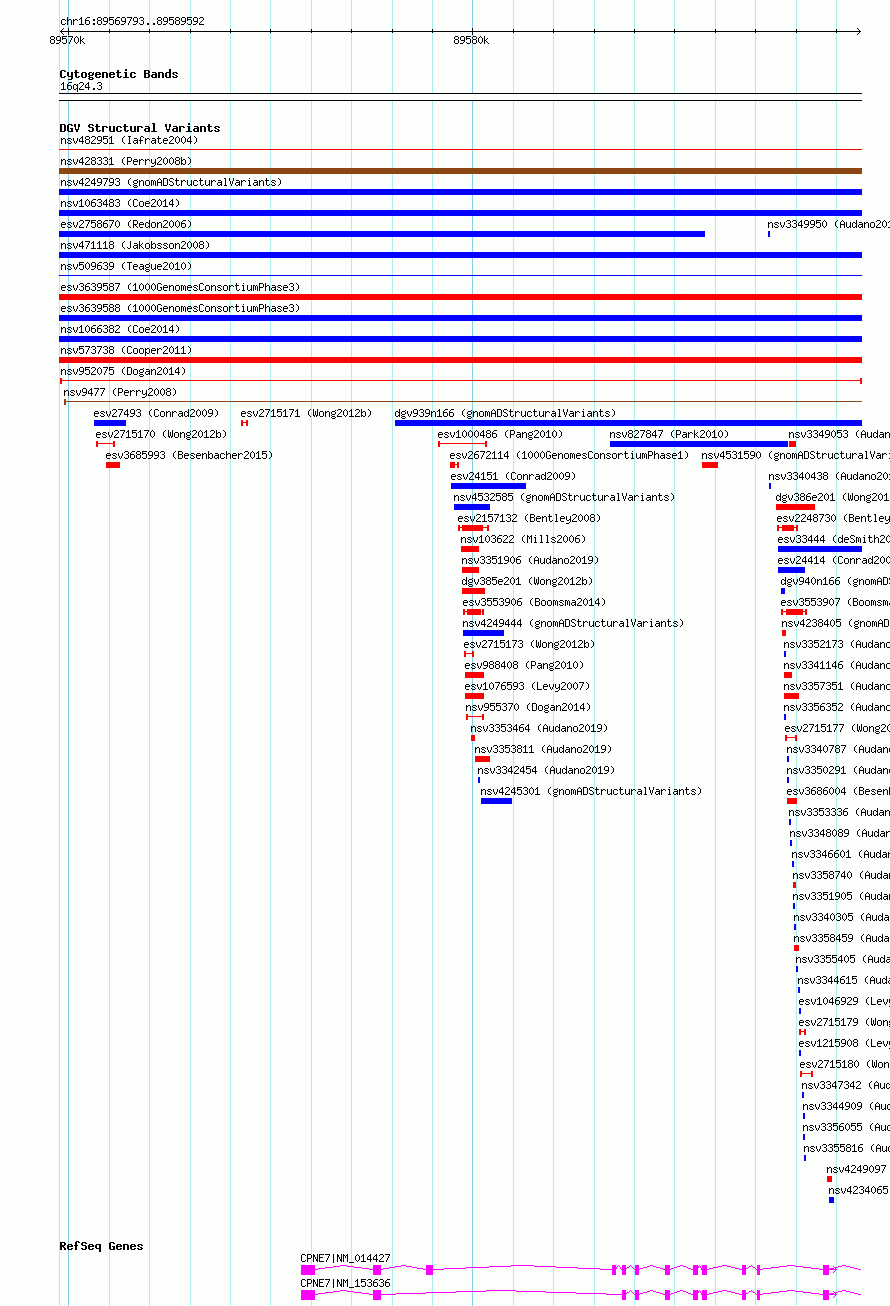
Task: Open variant label nsv103622 (Mills2006)
Action: 523,539
